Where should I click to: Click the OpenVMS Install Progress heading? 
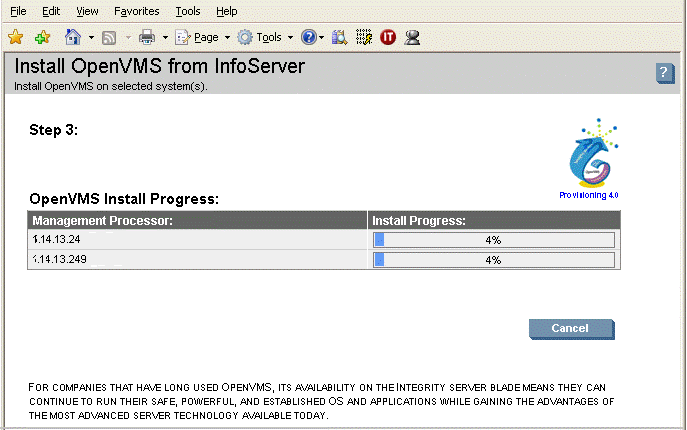point(124,199)
